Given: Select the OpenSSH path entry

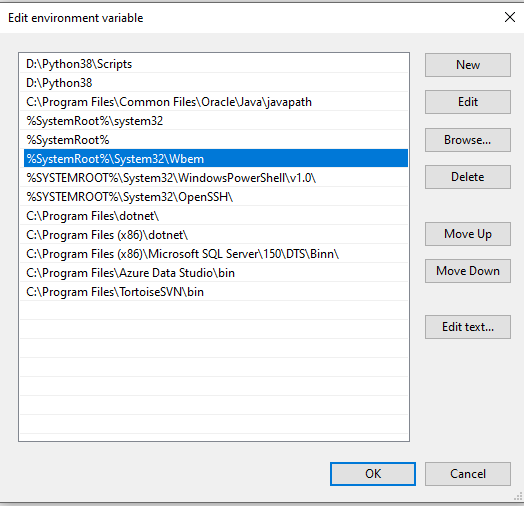Looking at the screenshot, I should tap(216, 197).
